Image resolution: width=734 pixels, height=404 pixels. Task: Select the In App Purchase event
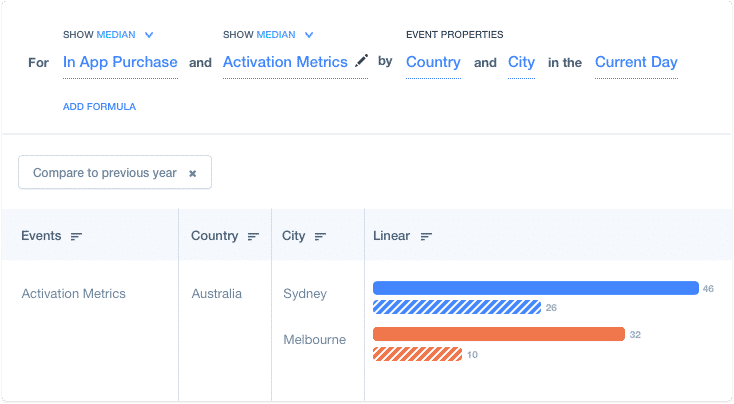(120, 62)
